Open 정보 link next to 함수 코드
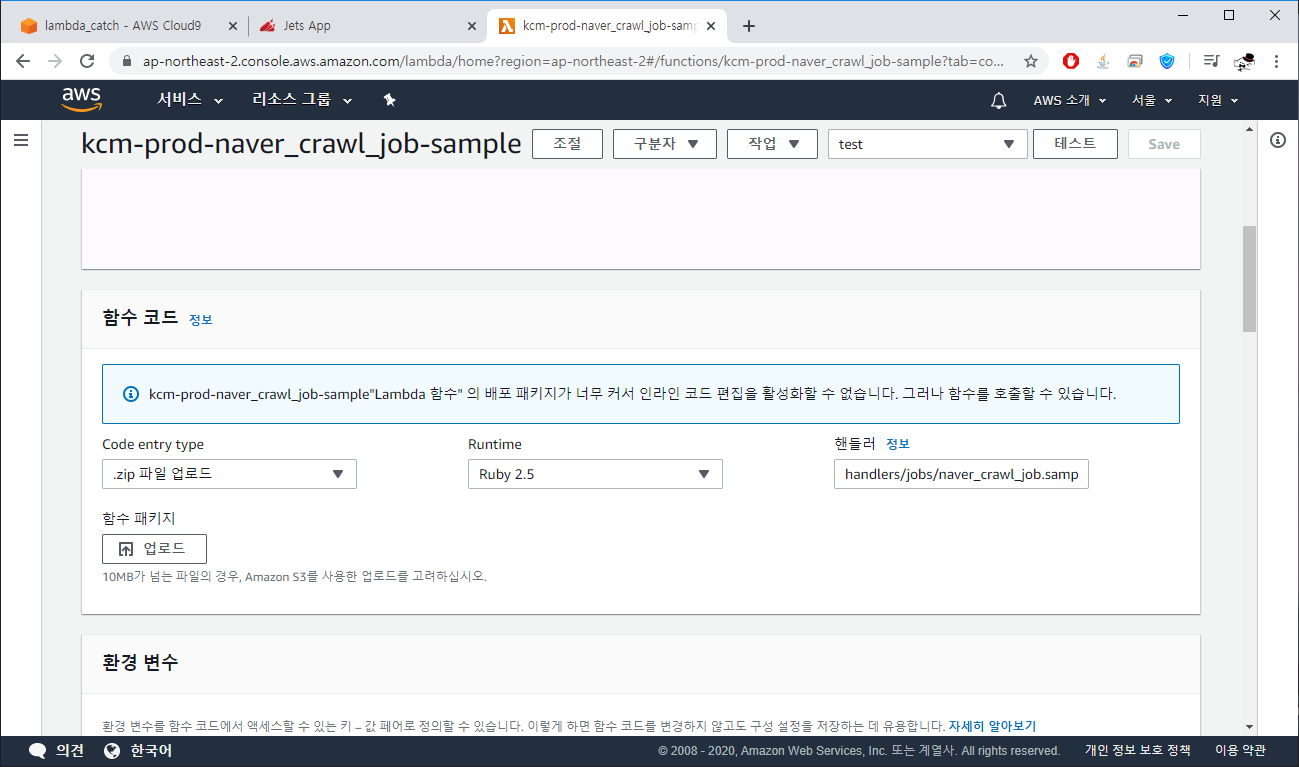 201,320
